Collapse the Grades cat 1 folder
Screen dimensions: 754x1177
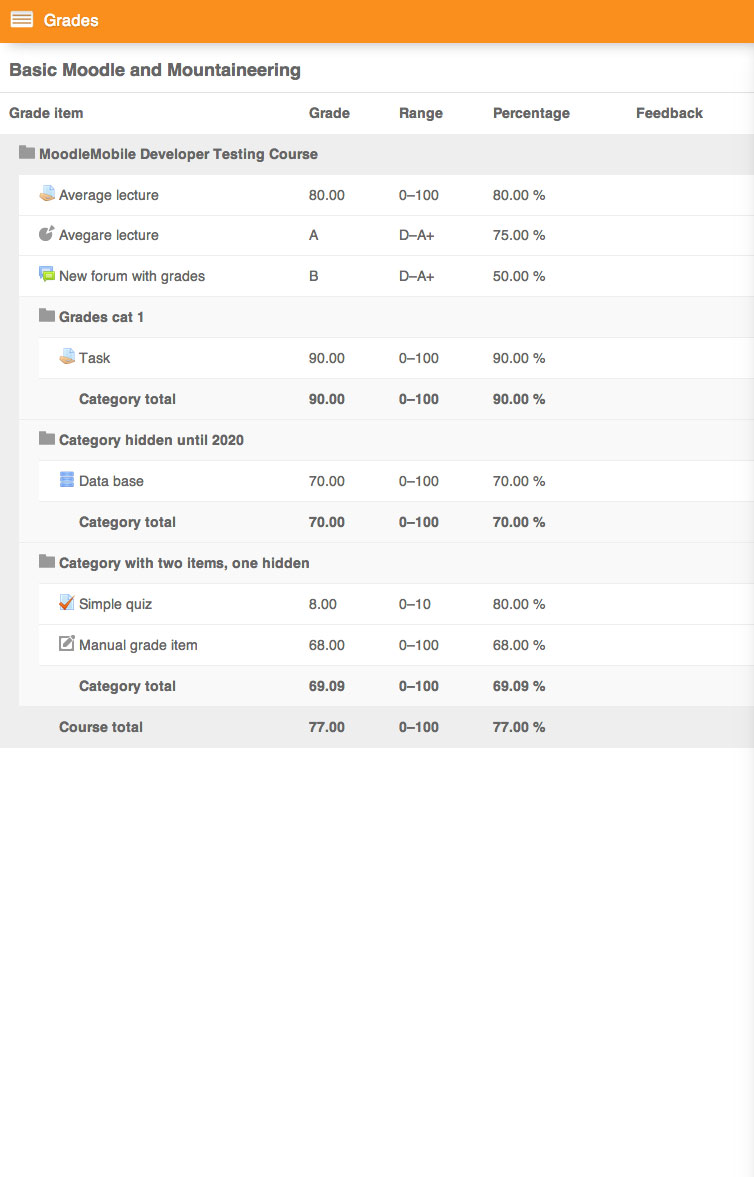47,315
